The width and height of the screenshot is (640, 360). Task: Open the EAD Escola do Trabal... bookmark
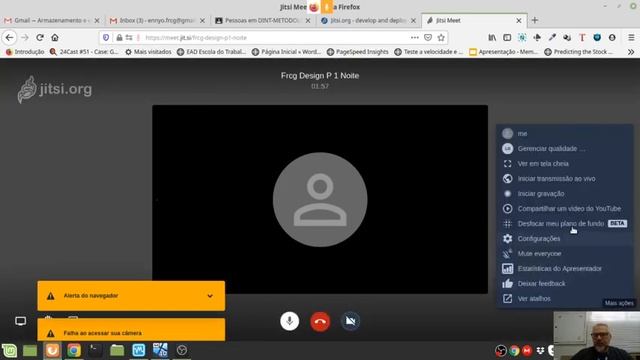coord(212,52)
